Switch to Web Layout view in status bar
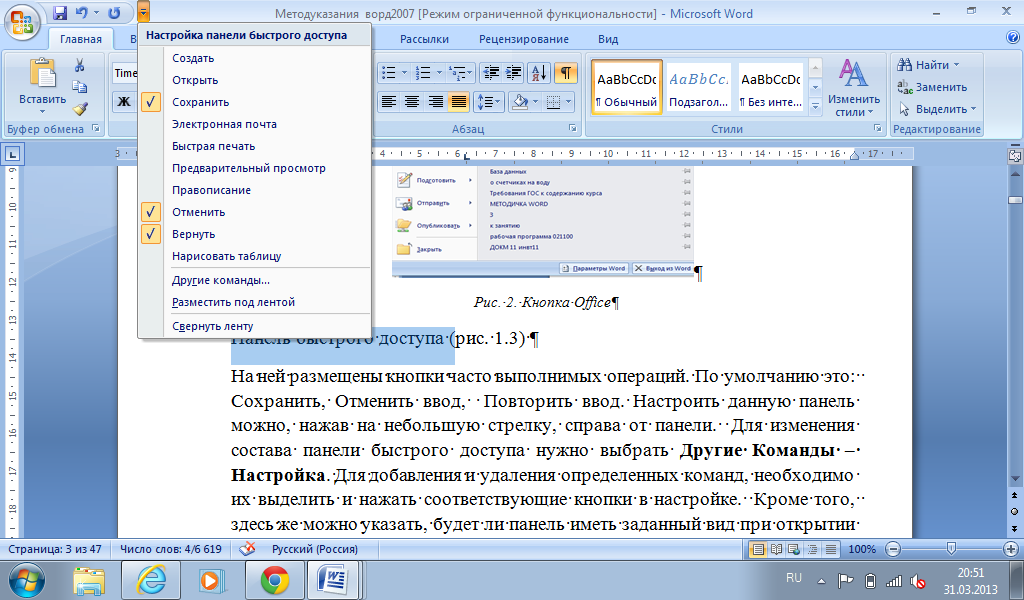 (x=793, y=549)
